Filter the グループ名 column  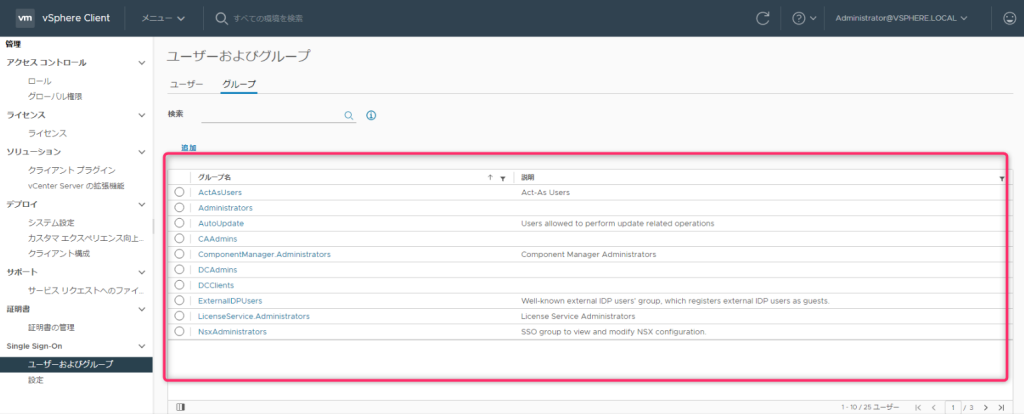pos(503,178)
